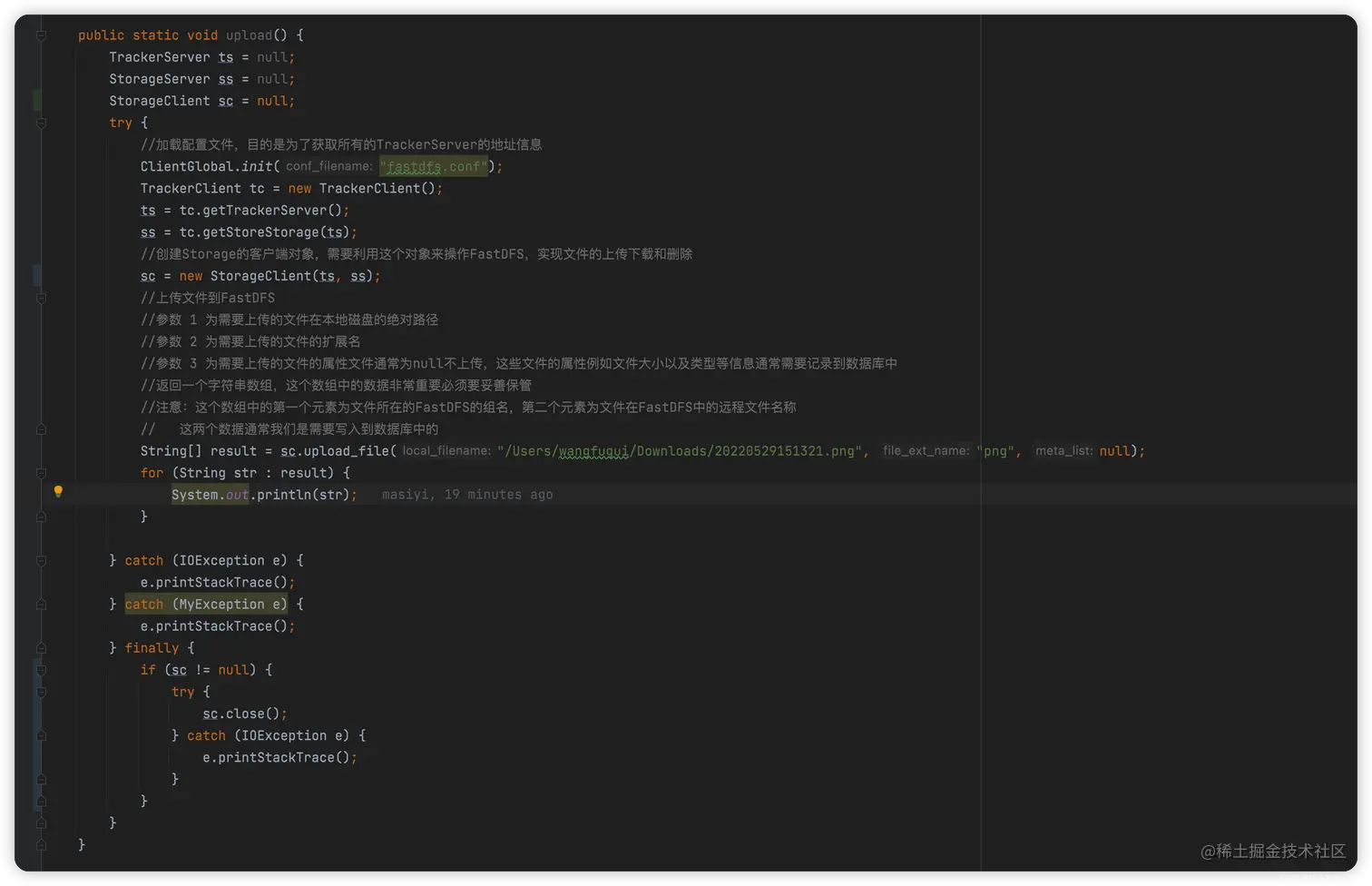Click the StorageServer ss declaration
The width and height of the screenshot is (1372, 886).
point(201,79)
